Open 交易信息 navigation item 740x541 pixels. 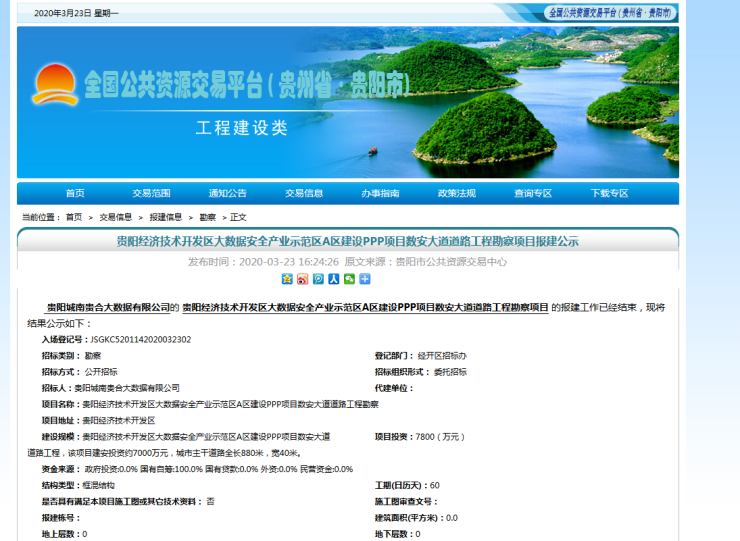click(x=304, y=193)
